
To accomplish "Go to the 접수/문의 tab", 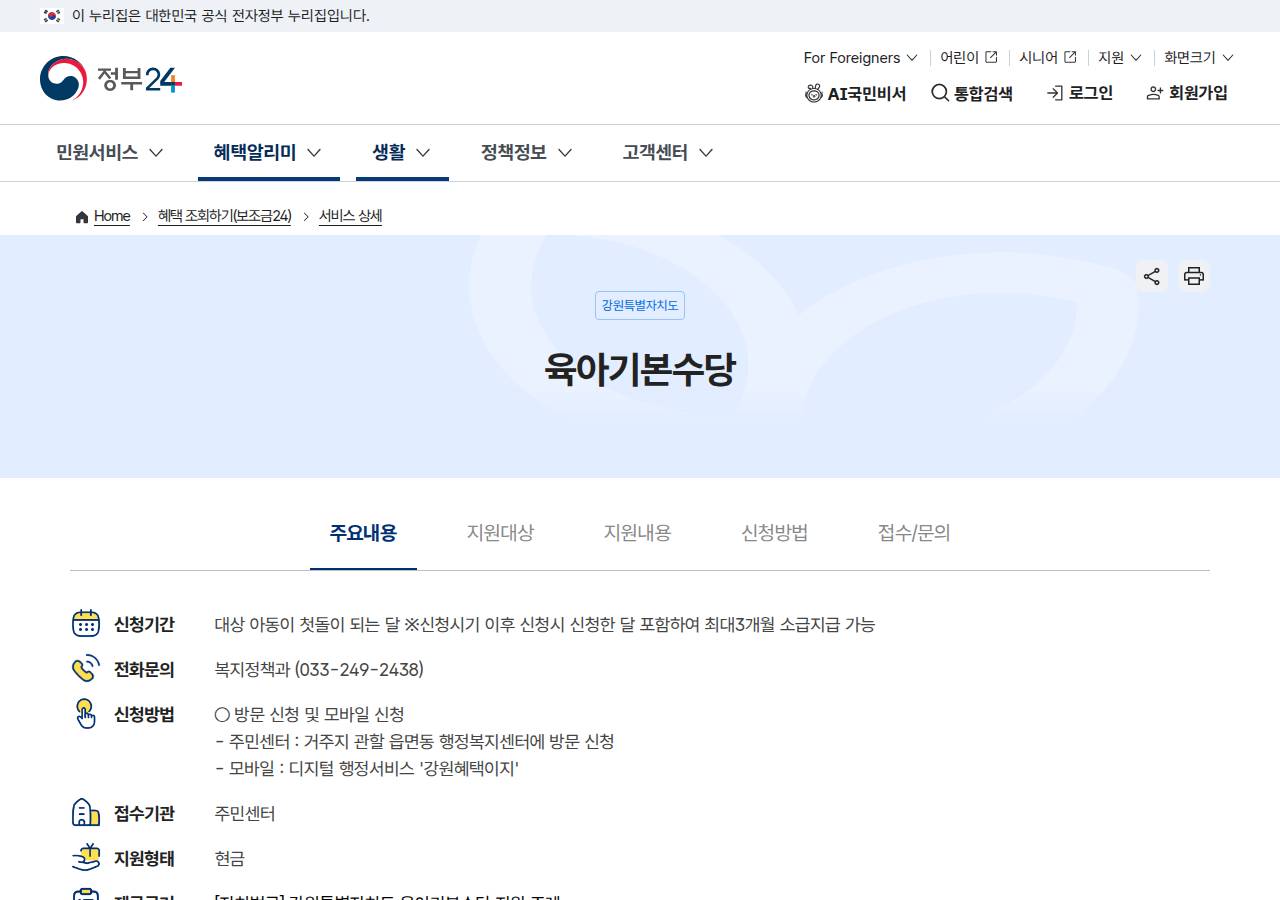I will [914, 533].
